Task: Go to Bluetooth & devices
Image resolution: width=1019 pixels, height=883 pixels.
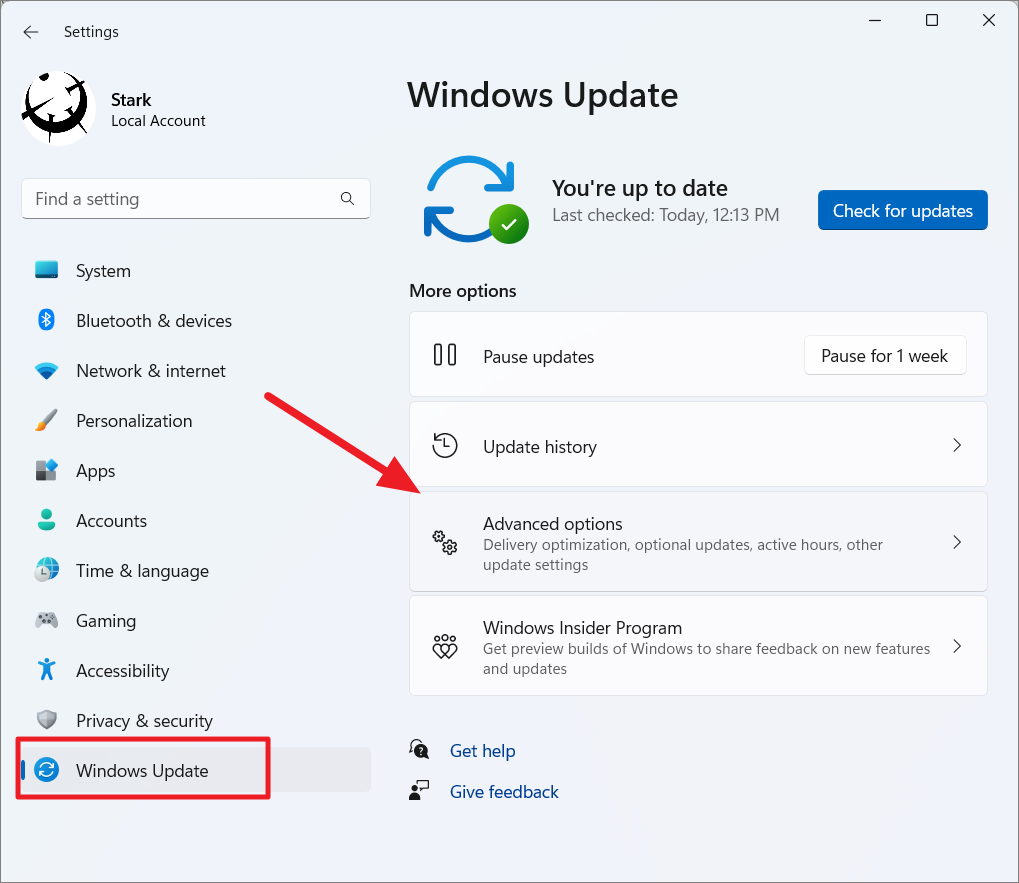Action: point(196,320)
